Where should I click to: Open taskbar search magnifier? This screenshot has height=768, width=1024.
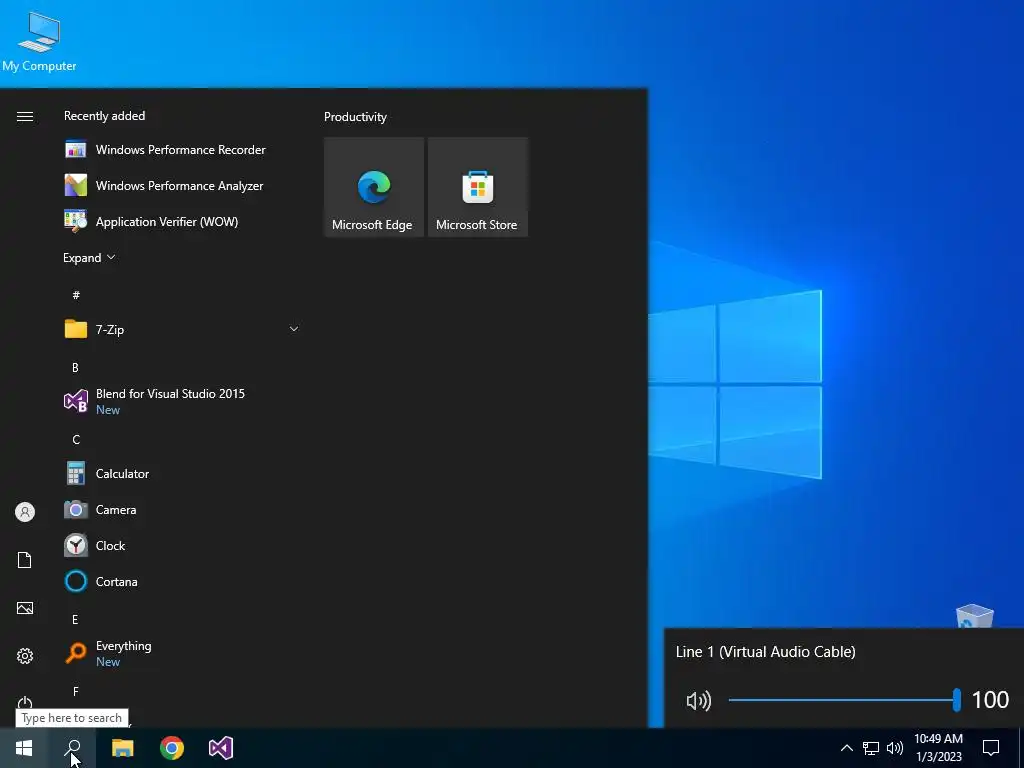pos(73,748)
